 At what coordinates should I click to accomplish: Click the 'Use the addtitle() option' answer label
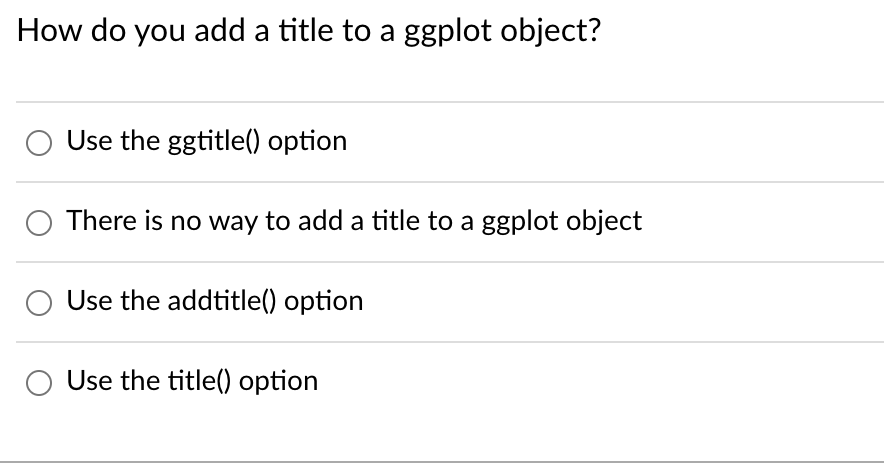(215, 301)
